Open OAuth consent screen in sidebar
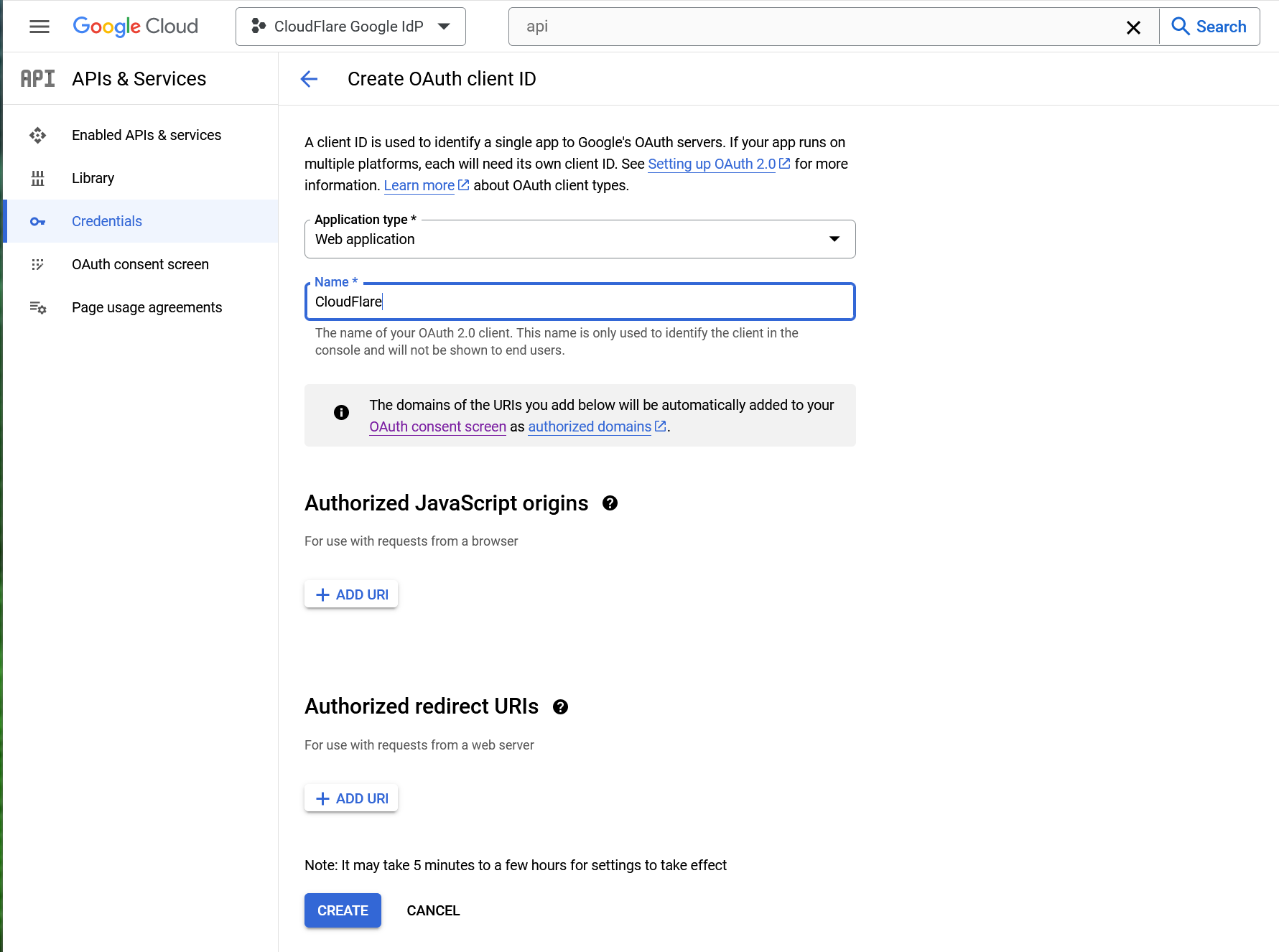The height and width of the screenshot is (952, 1279). tap(141, 264)
